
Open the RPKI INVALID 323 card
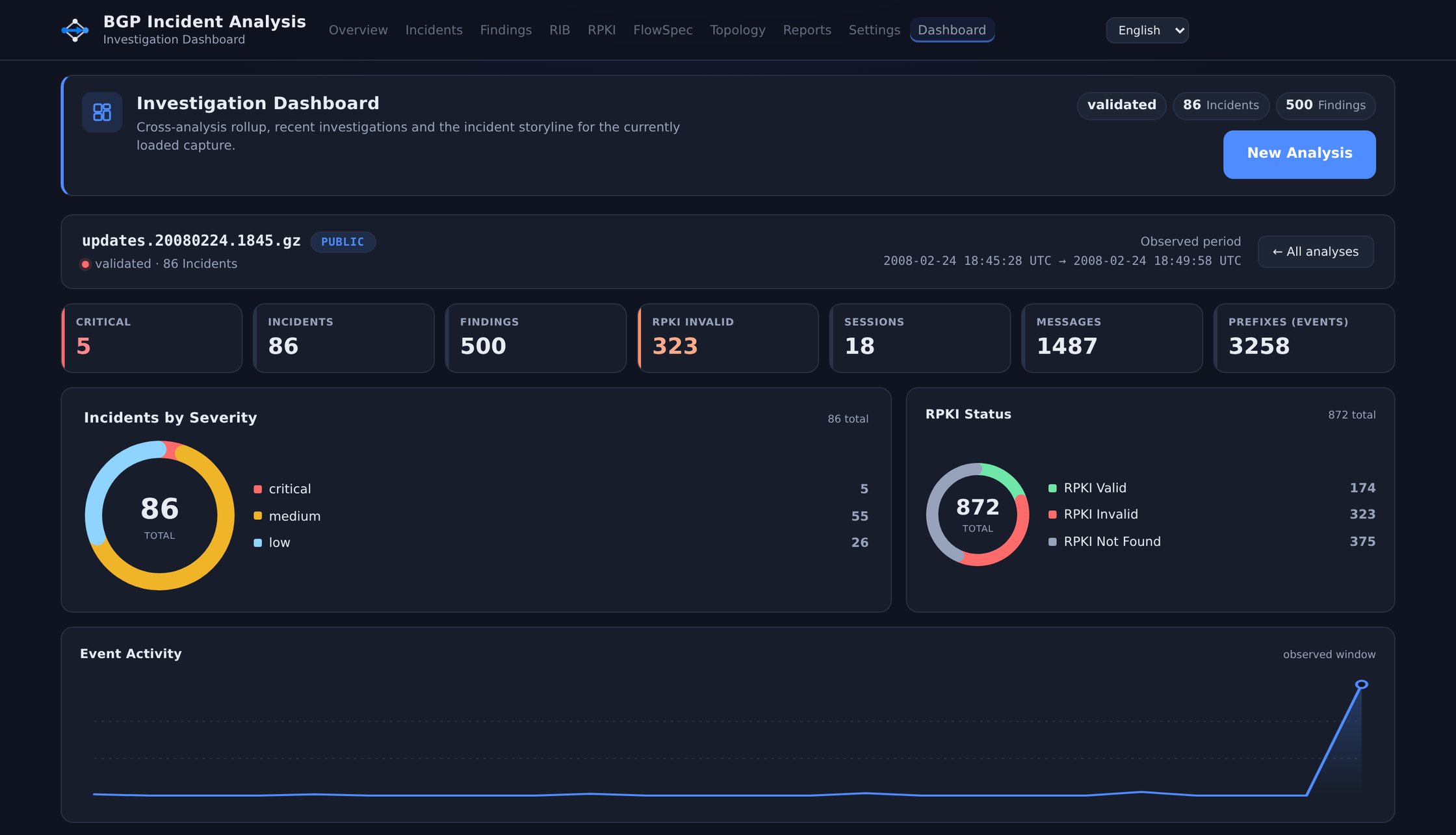click(x=728, y=338)
